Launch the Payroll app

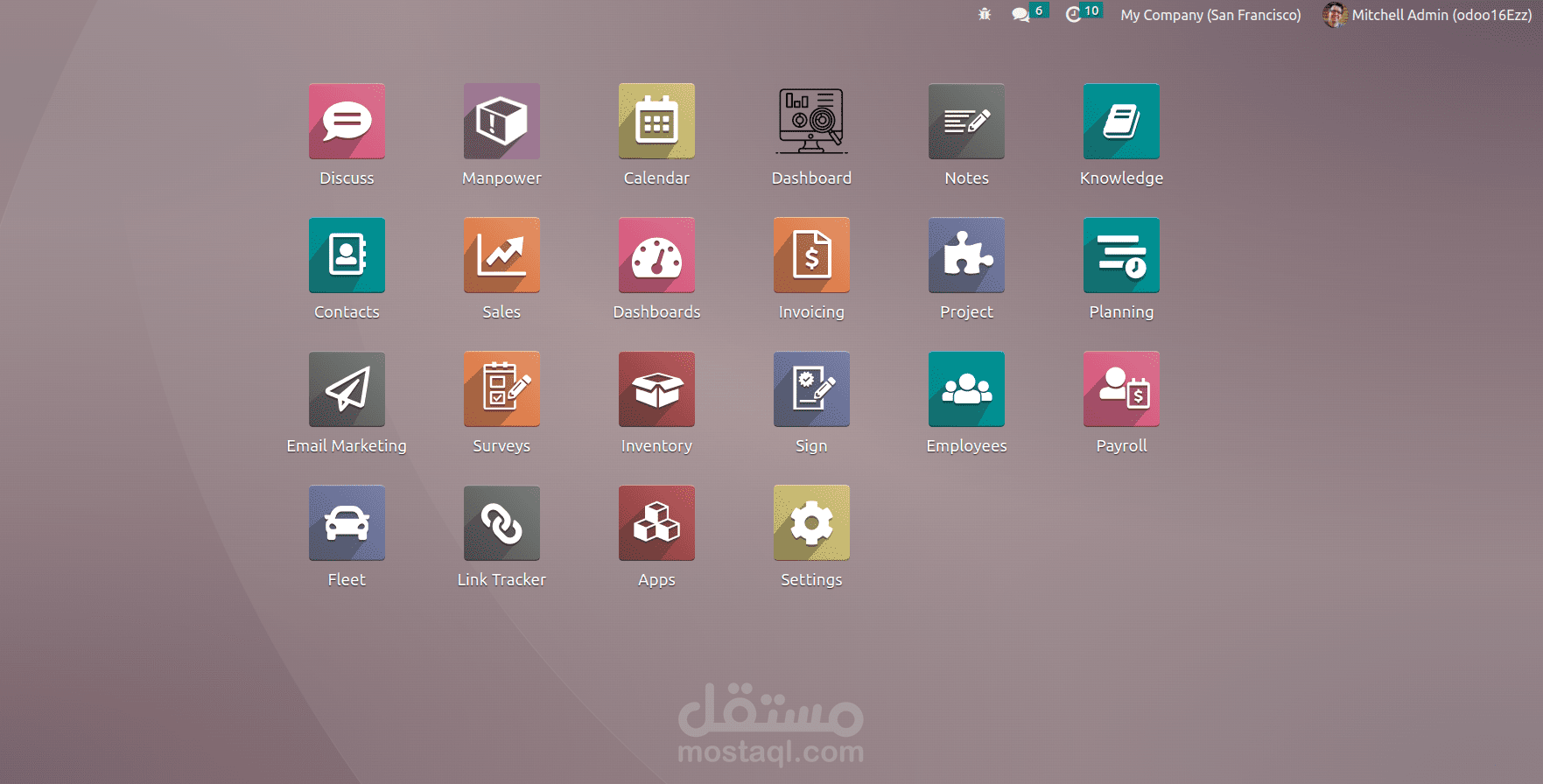(x=1121, y=389)
